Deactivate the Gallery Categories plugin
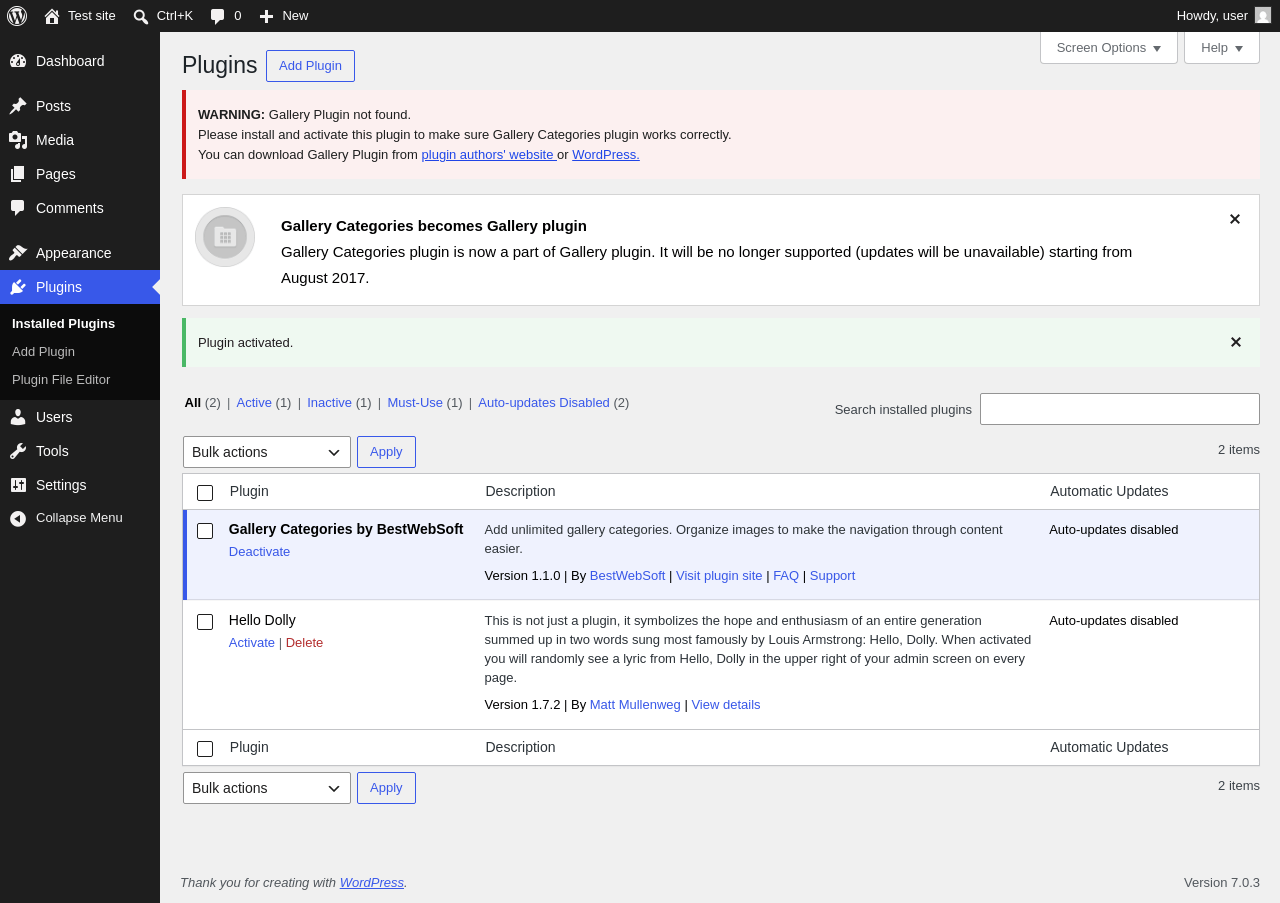The height and width of the screenshot is (903, 1280). coord(259,552)
